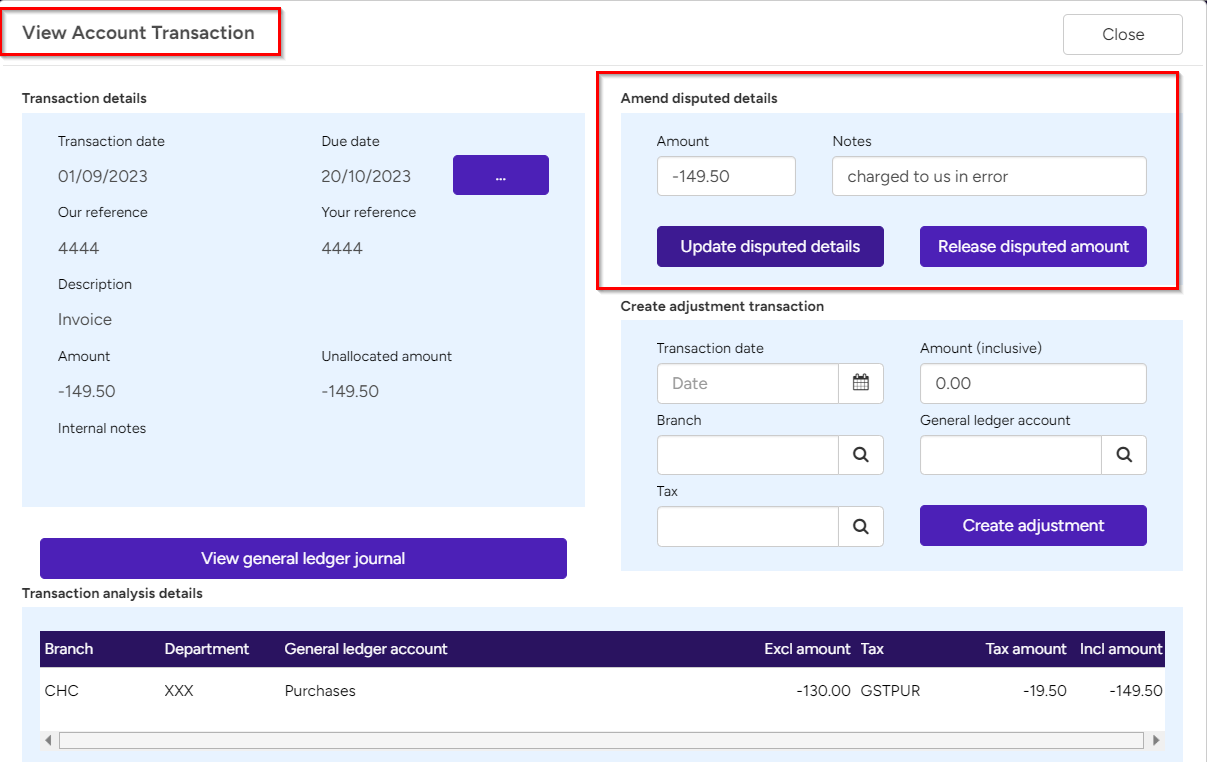Click the ellipsis button beside Due date
The height and width of the screenshot is (762, 1207).
500,175
